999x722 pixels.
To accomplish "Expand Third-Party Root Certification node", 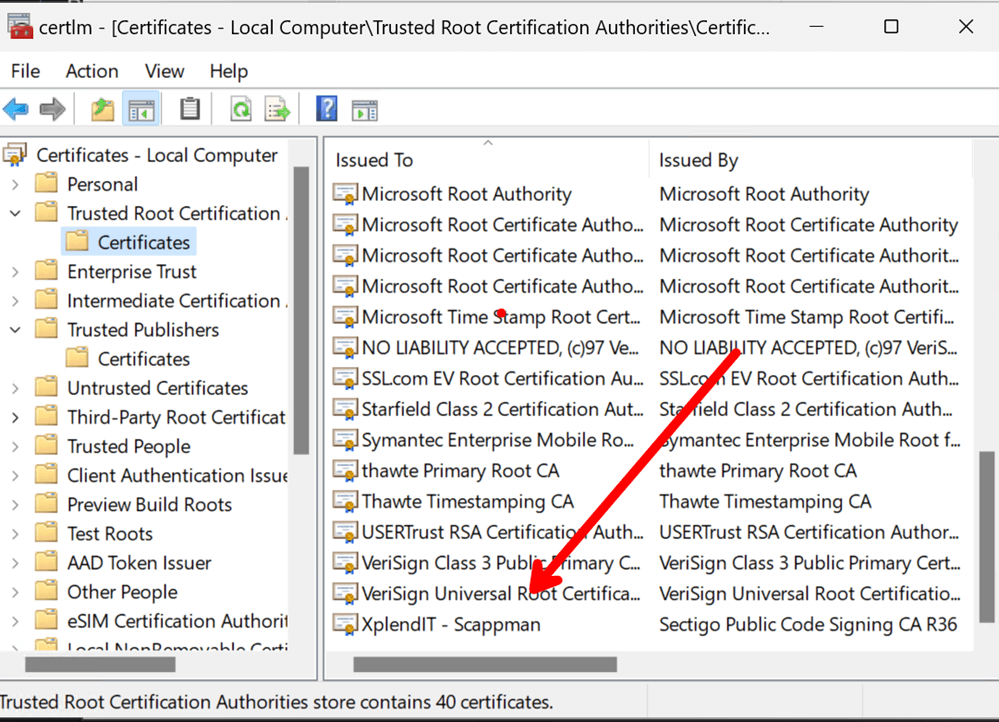I will pyautogui.click(x=15, y=417).
